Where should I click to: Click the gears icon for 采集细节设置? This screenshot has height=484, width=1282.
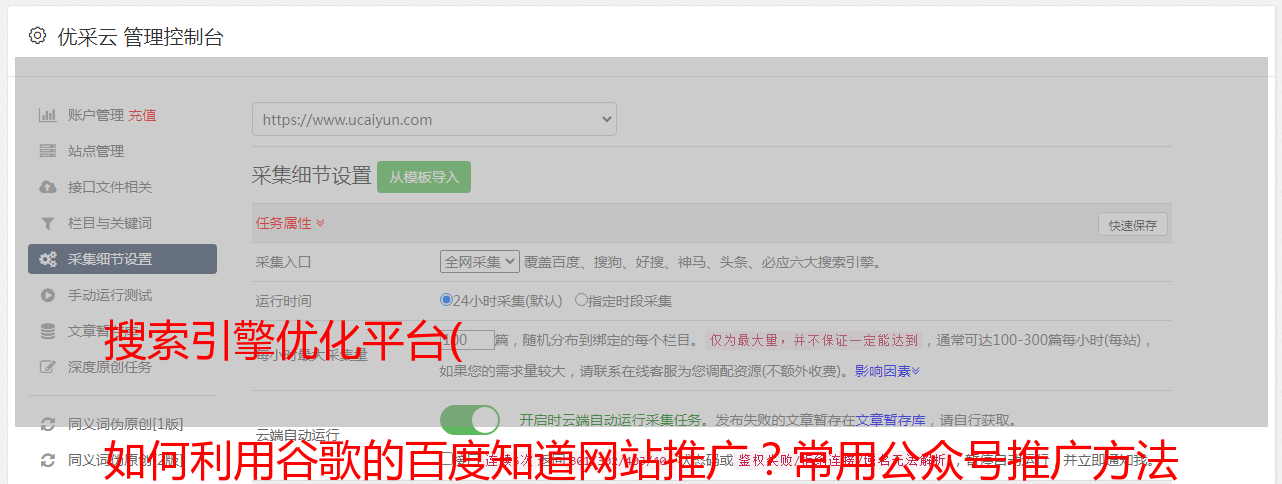pyautogui.click(x=47, y=259)
